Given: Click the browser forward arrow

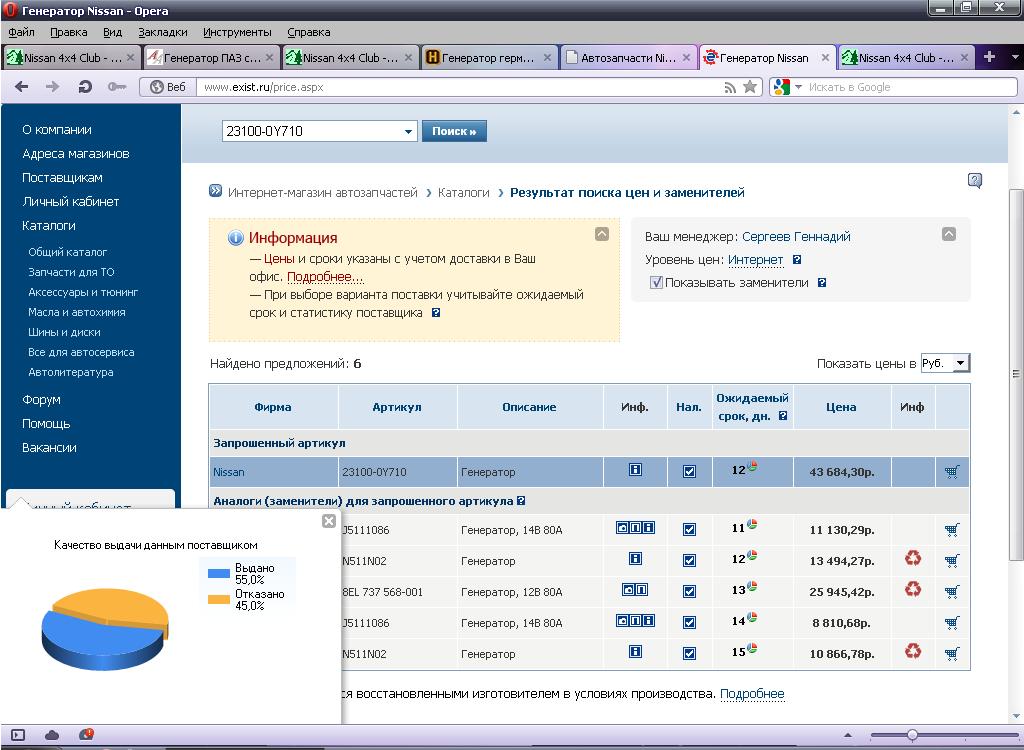Looking at the screenshot, I should tap(53, 86).
